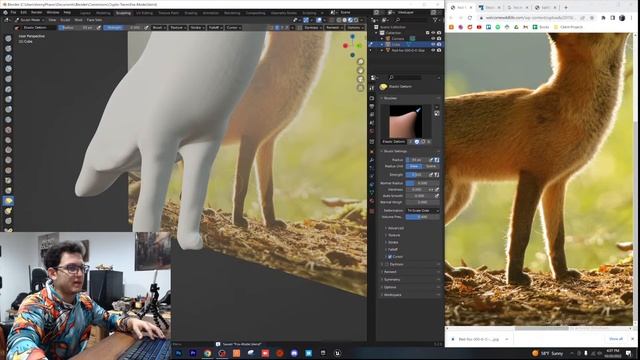The height and width of the screenshot is (360, 640).
Task: Select the Crease sculpt brush
Action: click(x=8, y=120)
